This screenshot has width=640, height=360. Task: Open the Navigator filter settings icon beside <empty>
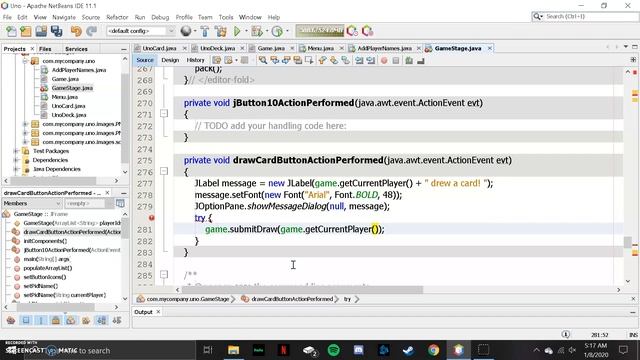point(120,203)
